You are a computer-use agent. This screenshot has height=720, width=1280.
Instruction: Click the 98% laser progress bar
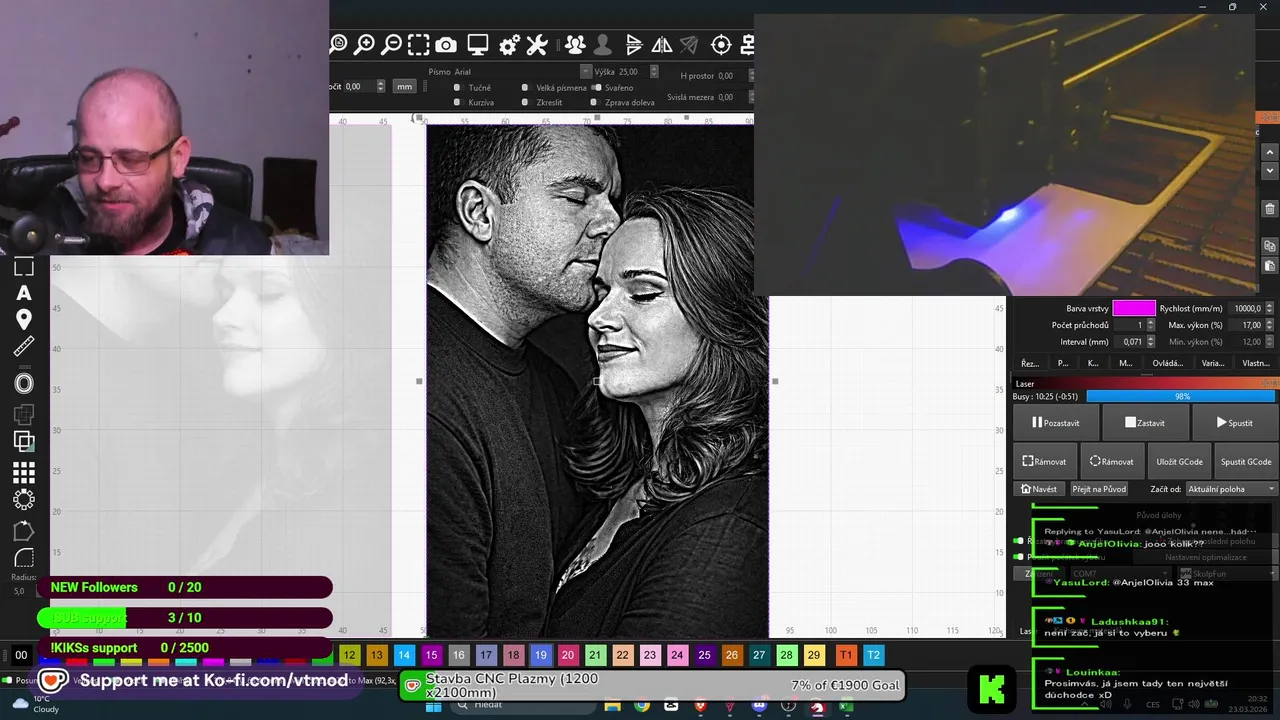(x=1181, y=396)
